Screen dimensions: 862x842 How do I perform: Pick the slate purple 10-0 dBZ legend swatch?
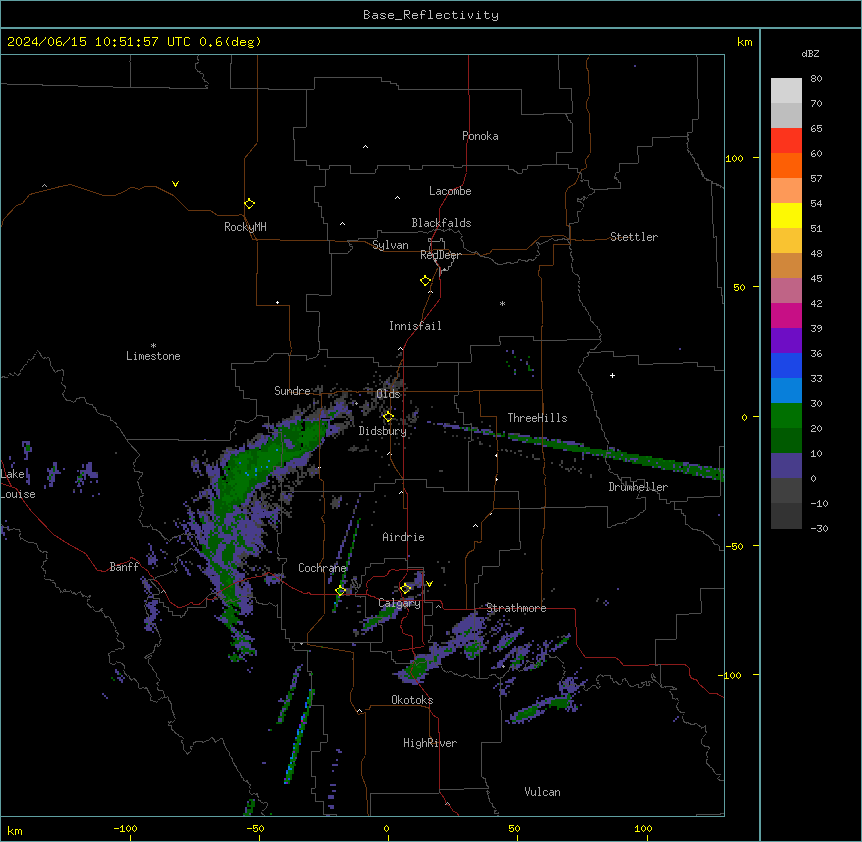tap(786, 466)
